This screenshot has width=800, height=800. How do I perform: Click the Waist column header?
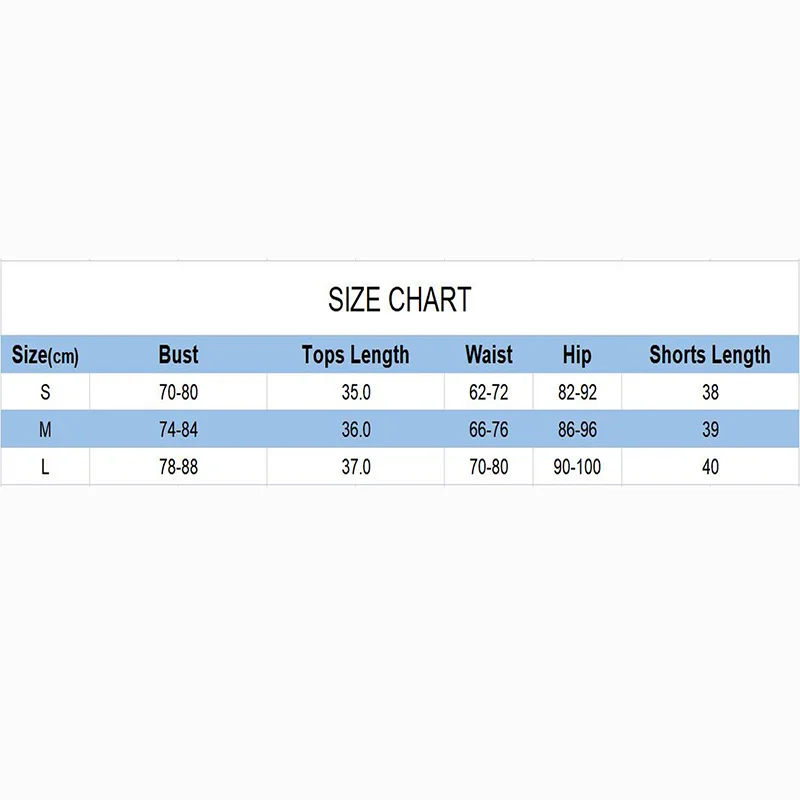488,355
